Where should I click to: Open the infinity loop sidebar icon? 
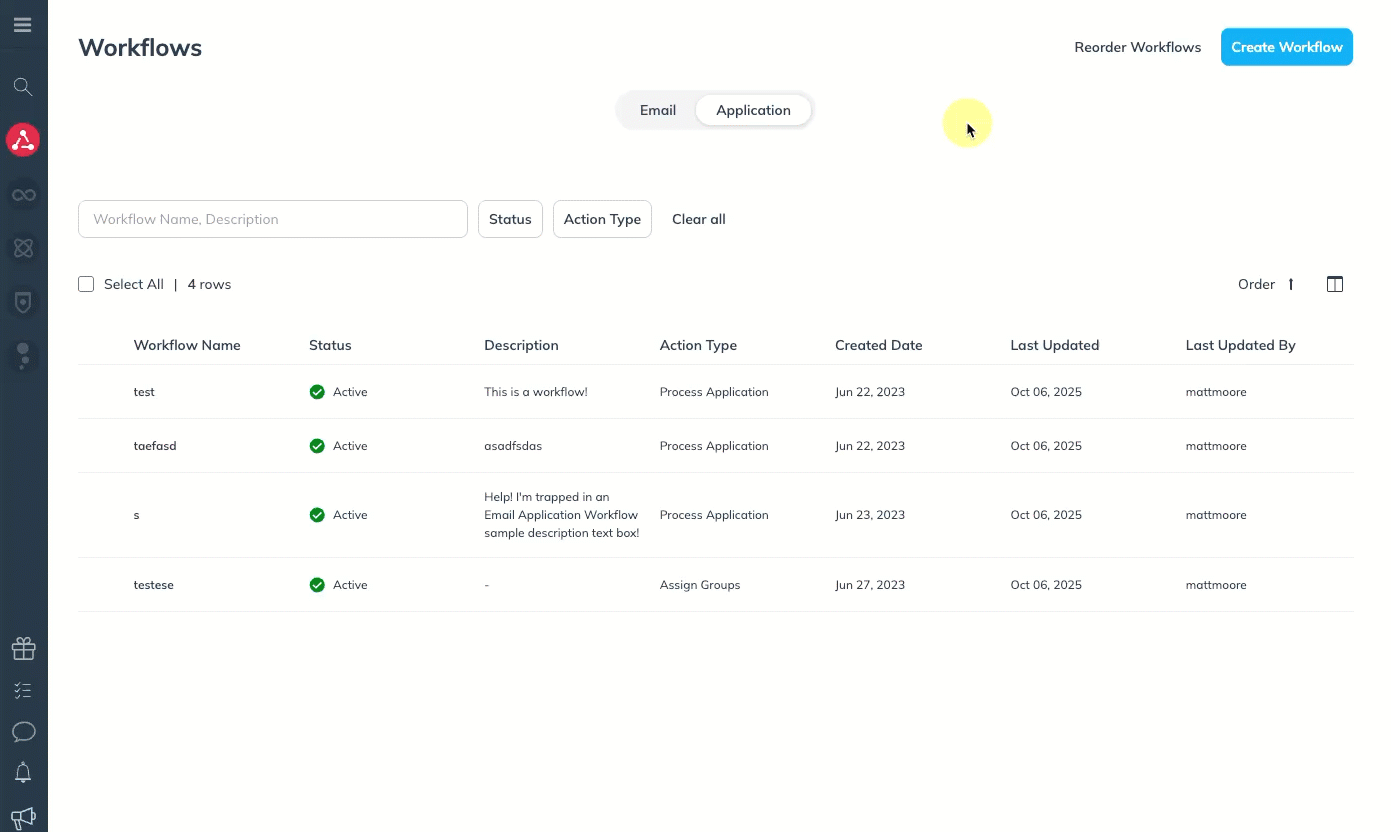coord(23,194)
